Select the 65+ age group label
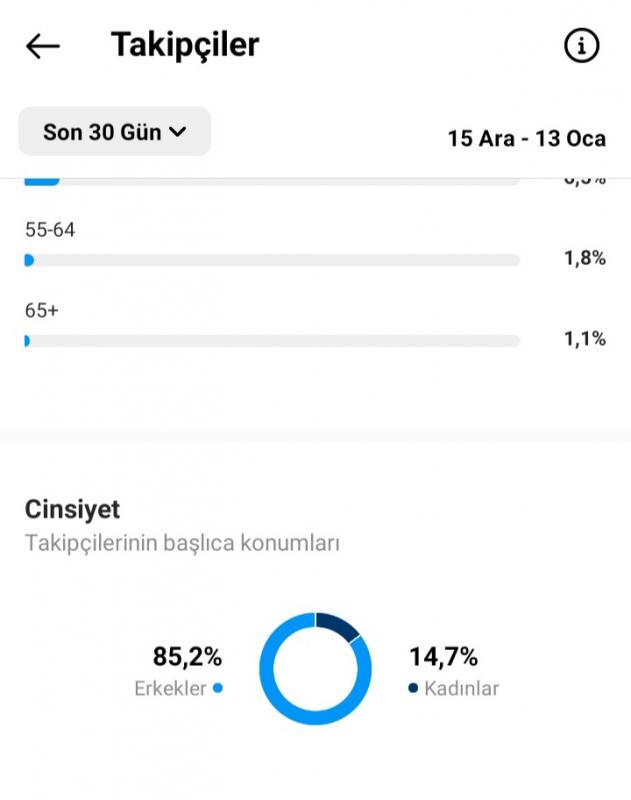The image size is (631, 800). 42,311
